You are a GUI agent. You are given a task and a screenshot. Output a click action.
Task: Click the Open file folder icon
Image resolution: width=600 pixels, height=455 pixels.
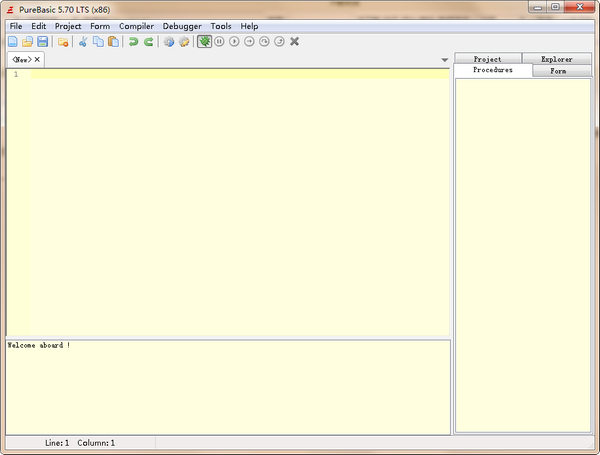click(28, 42)
